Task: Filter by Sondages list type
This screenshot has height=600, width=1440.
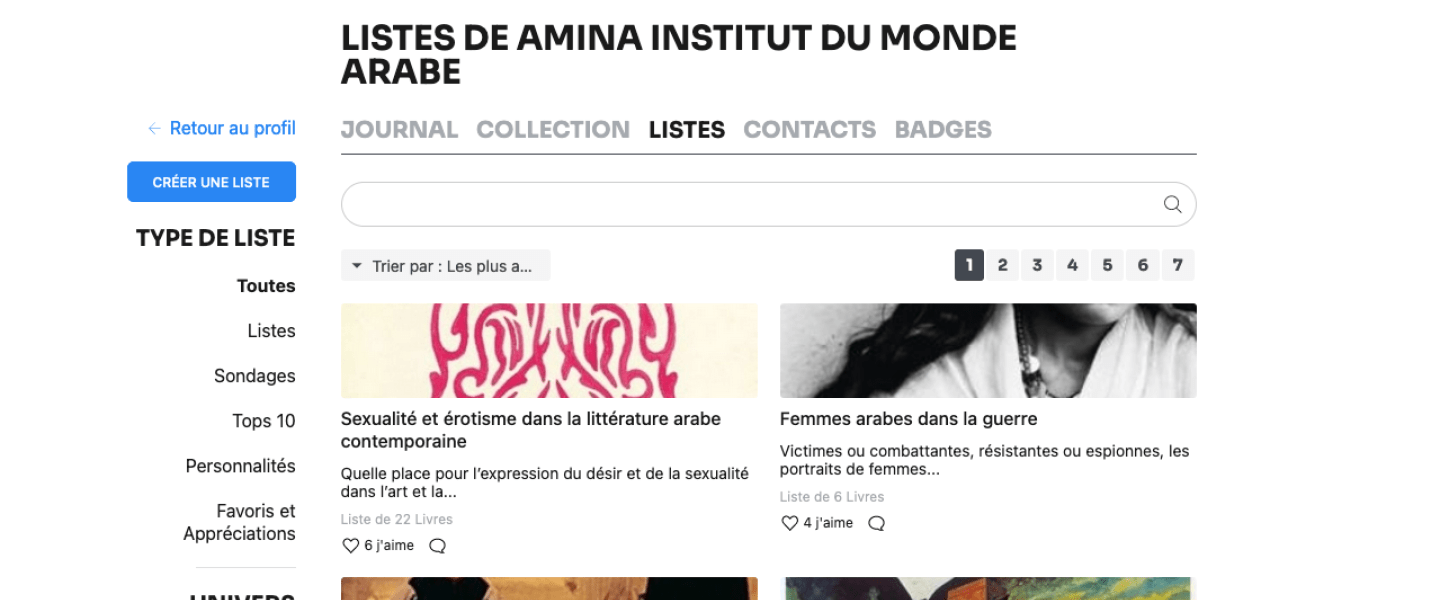Action: [255, 376]
